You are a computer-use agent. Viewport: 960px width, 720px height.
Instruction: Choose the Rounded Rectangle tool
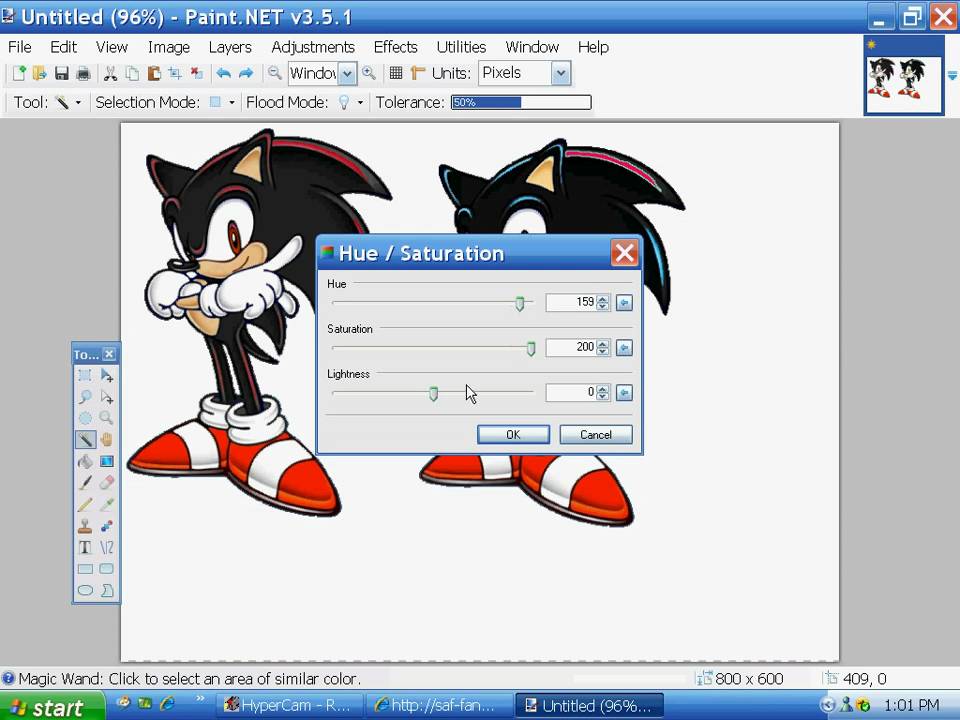(107, 569)
